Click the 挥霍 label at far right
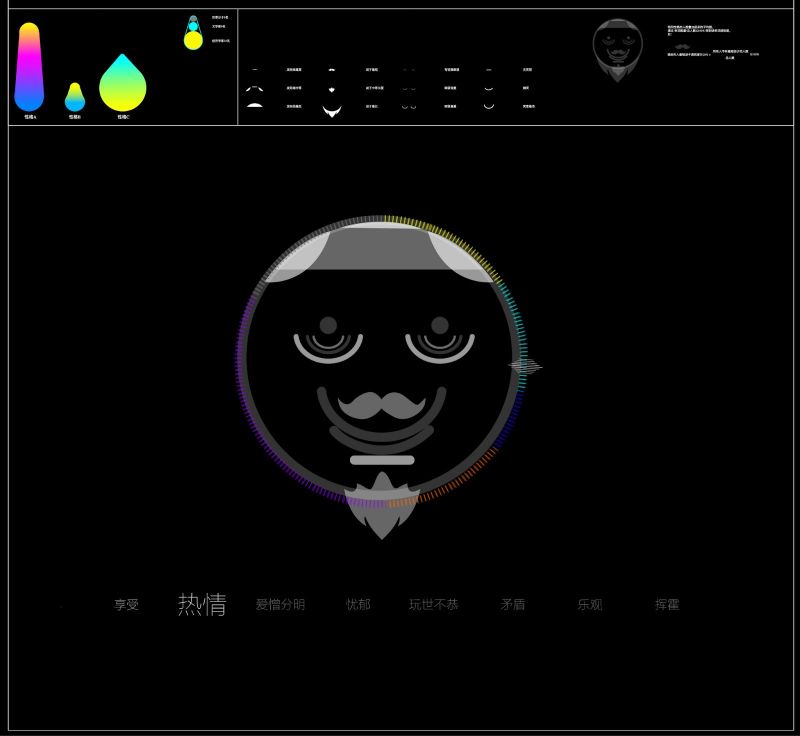This screenshot has height=736, width=800. click(668, 605)
